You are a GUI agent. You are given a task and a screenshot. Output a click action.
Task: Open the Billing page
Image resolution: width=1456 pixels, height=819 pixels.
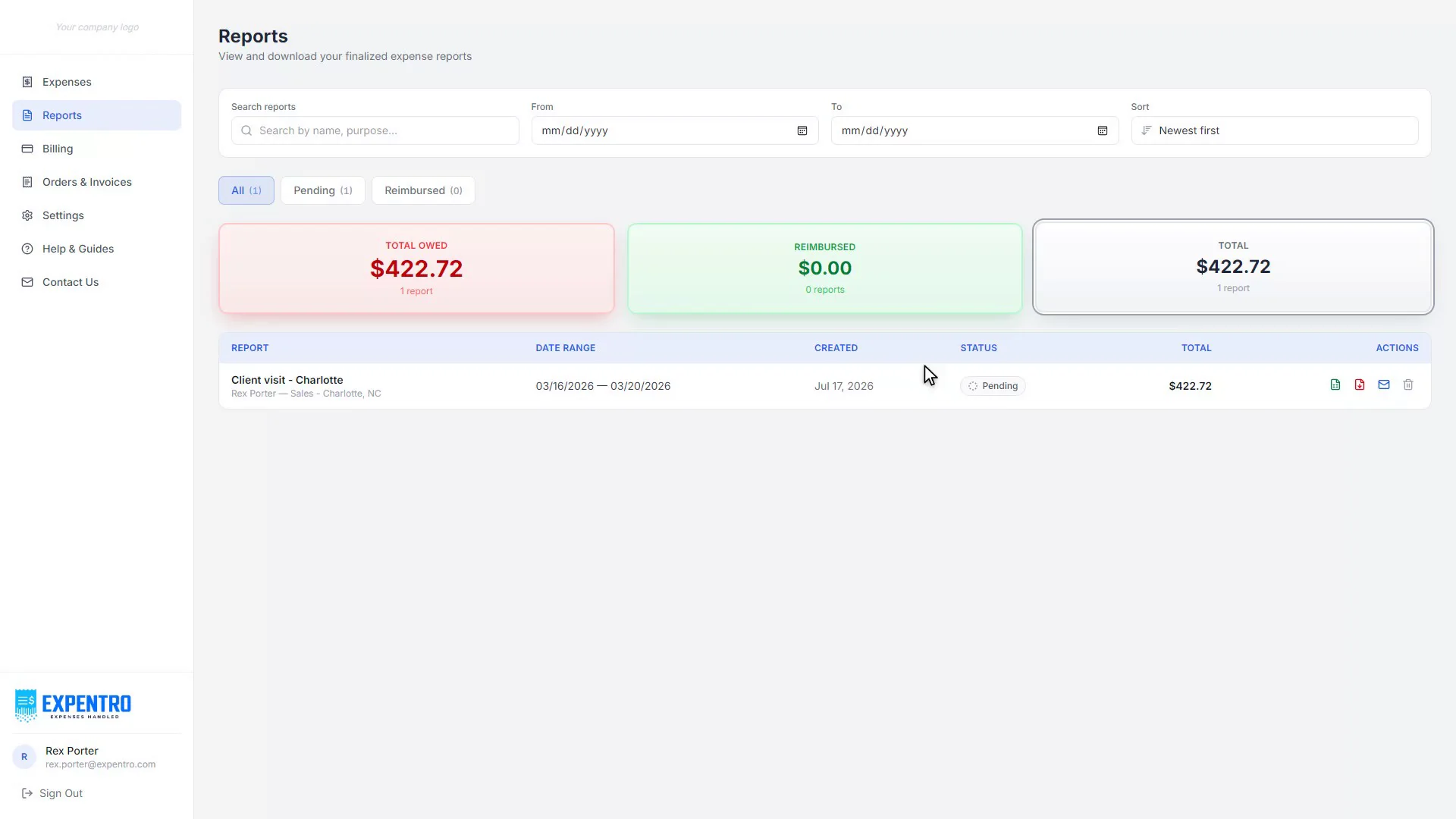(x=96, y=149)
